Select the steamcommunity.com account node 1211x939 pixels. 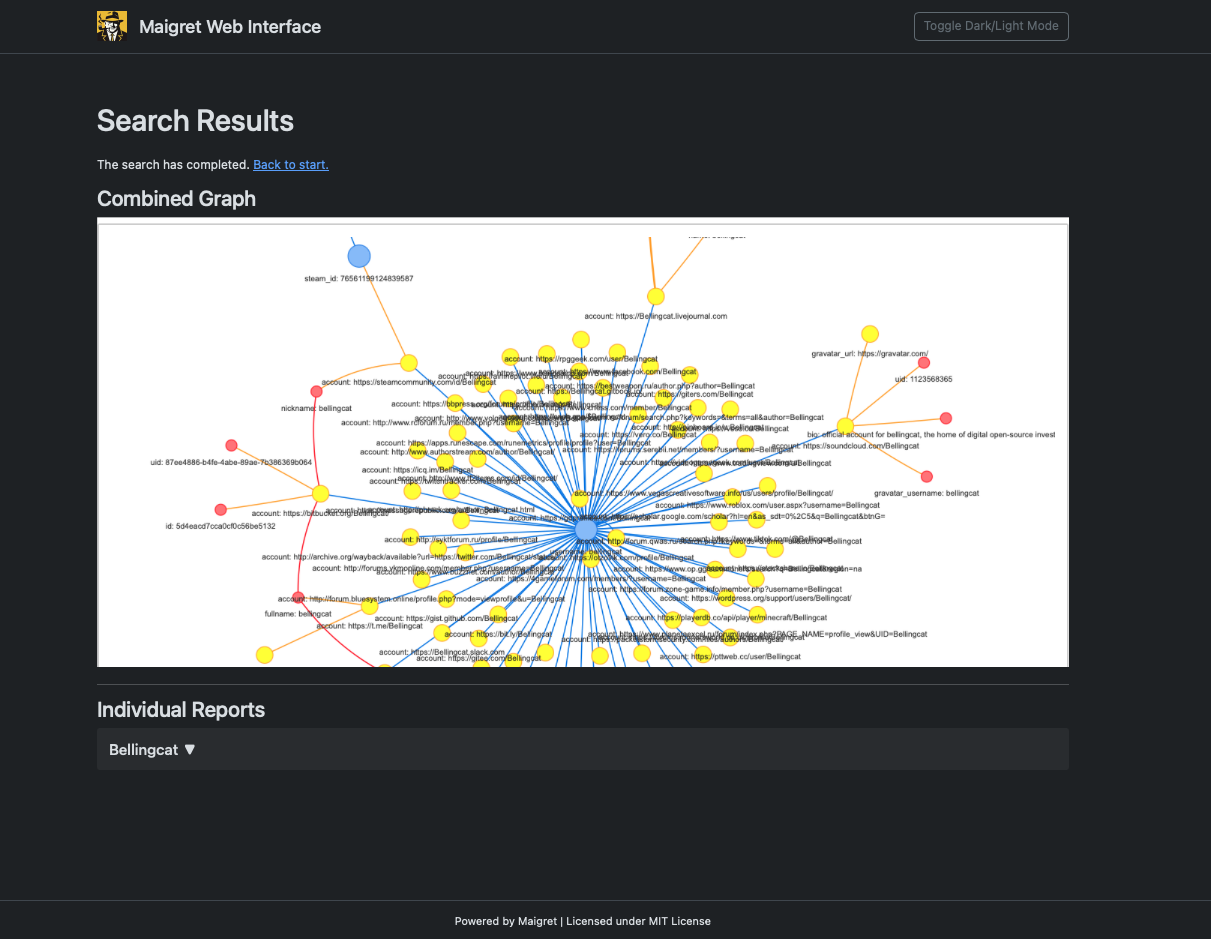click(408, 363)
